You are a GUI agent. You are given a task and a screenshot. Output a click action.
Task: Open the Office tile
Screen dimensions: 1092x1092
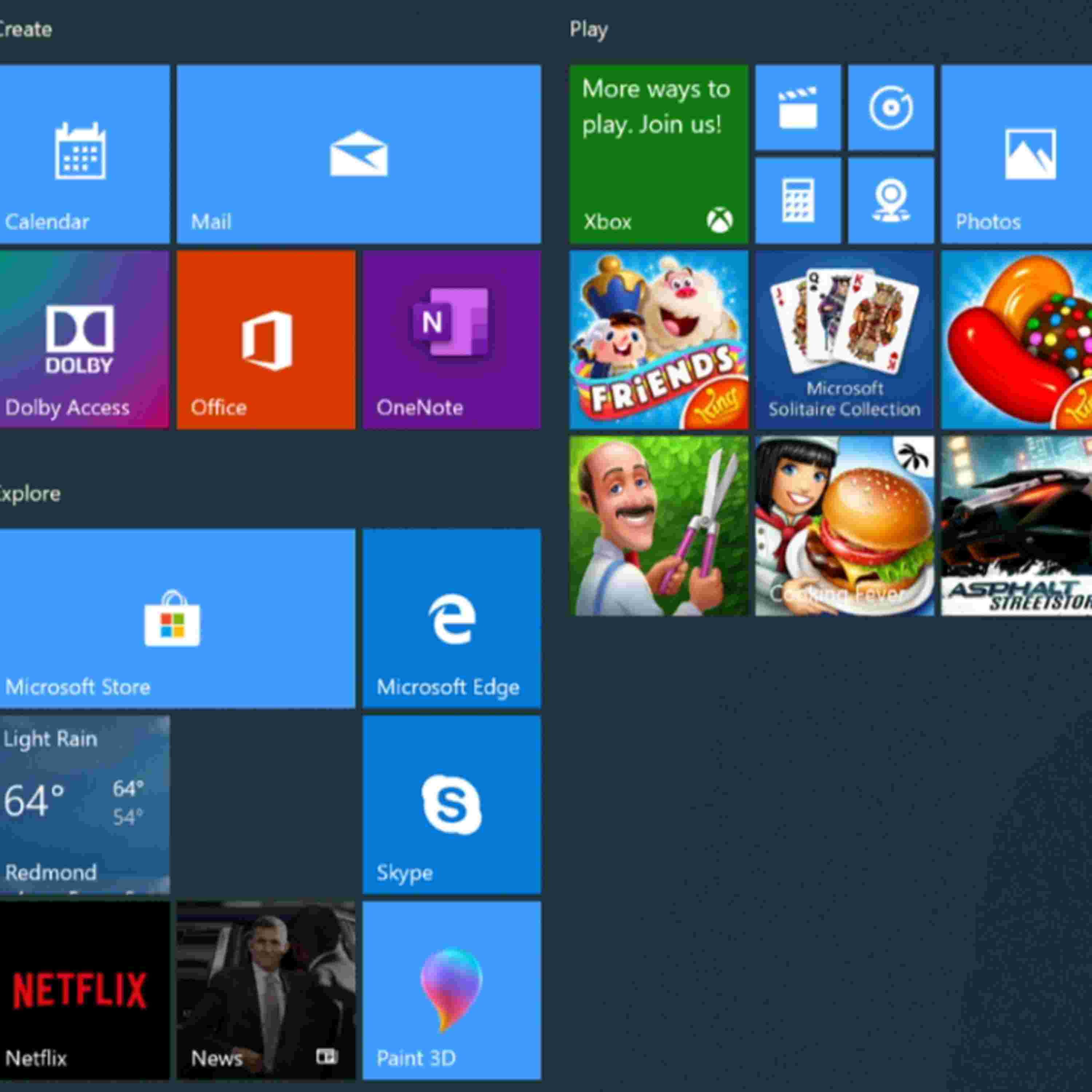coord(266,340)
